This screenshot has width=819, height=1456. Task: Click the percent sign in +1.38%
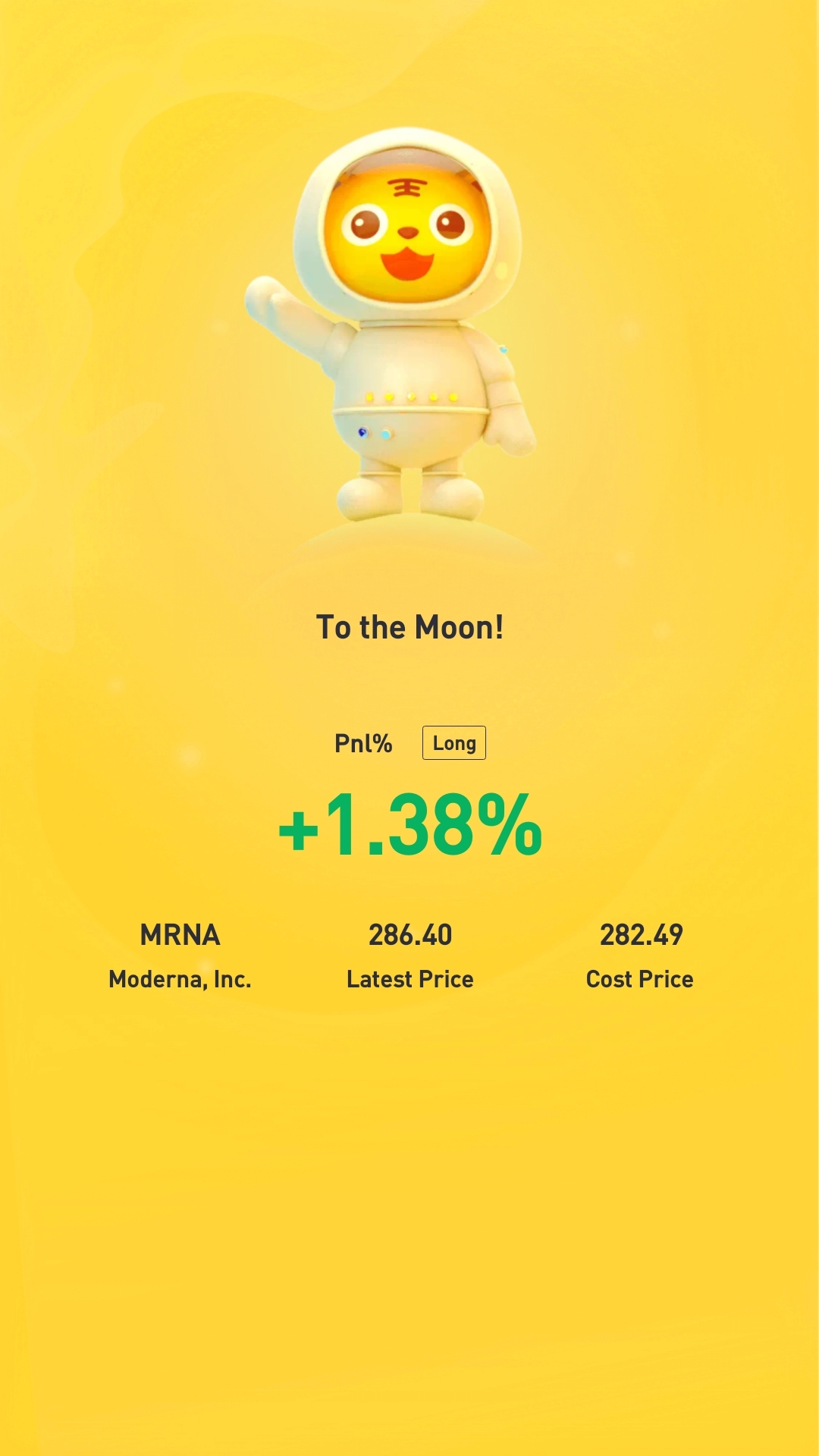pos(510,825)
